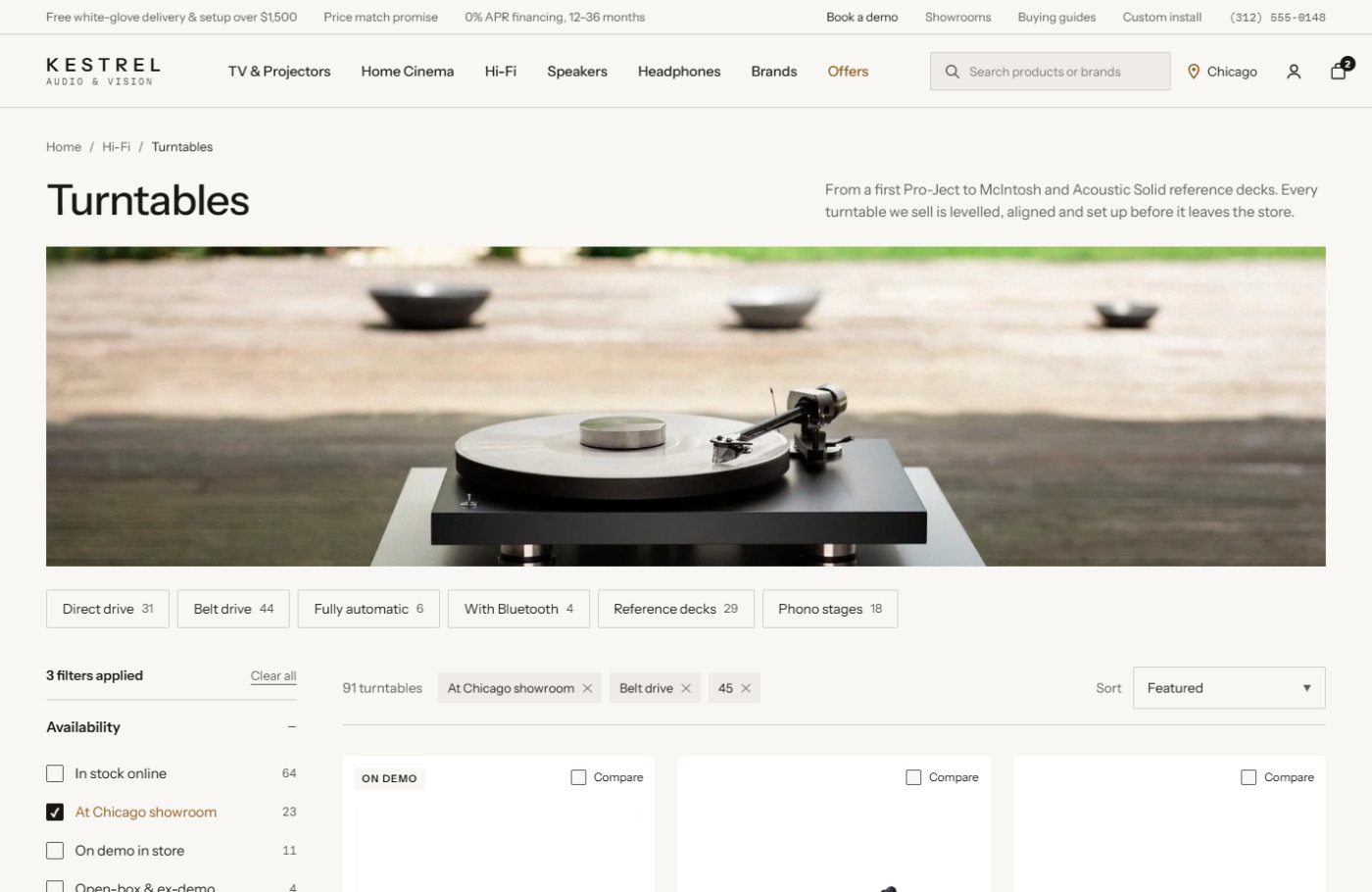This screenshot has width=1372, height=892.
Task: Click the turntable hero banner image
Action: click(686, 407)
